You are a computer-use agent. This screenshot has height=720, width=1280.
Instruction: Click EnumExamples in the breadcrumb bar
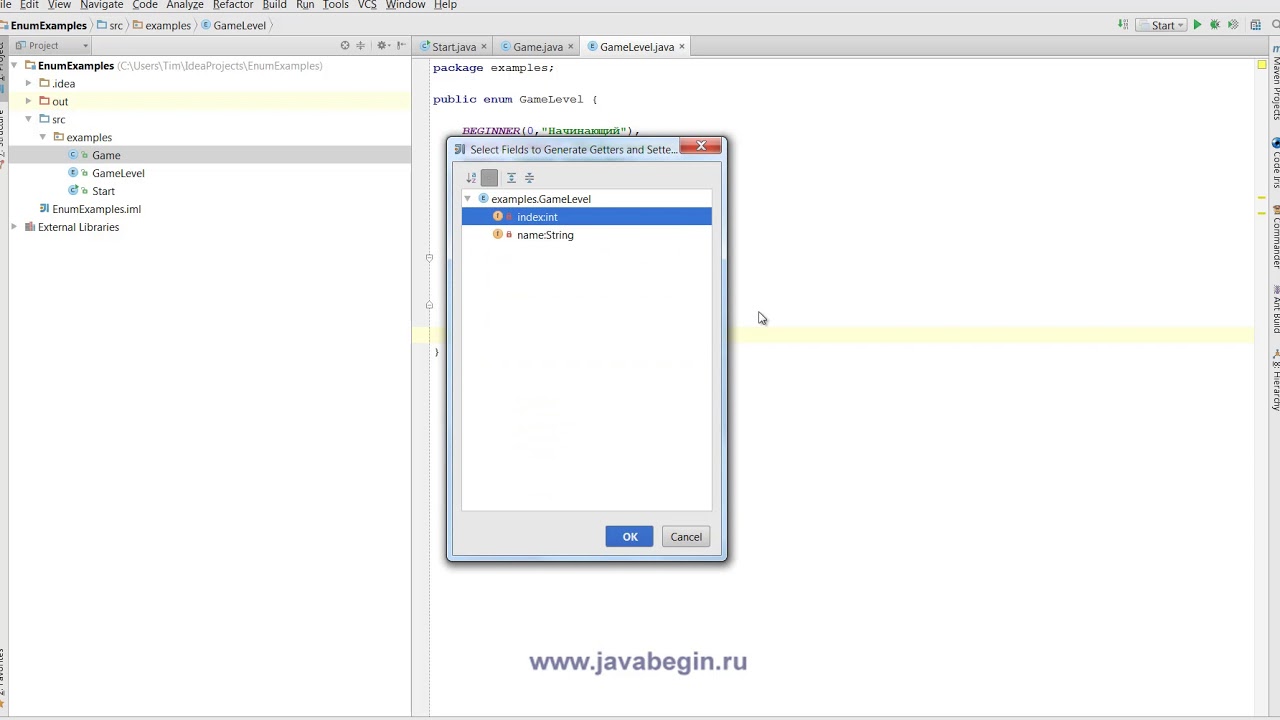[x=48, y=25]
